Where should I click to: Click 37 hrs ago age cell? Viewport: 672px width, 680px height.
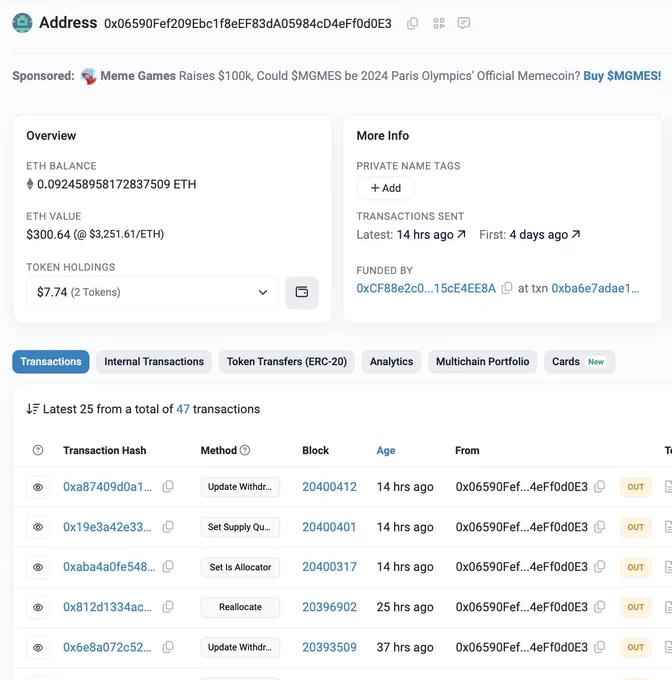[405, 647]
